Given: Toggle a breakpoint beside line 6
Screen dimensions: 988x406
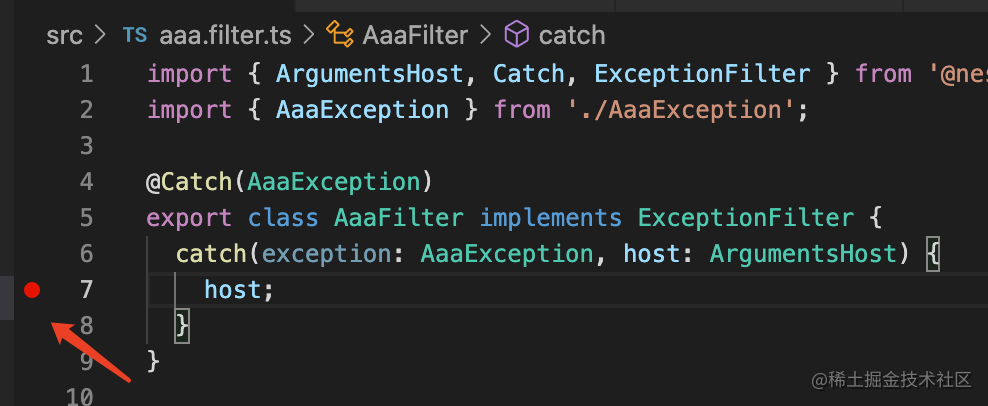Looking at the screenshot, I should [x=32, y=254].
